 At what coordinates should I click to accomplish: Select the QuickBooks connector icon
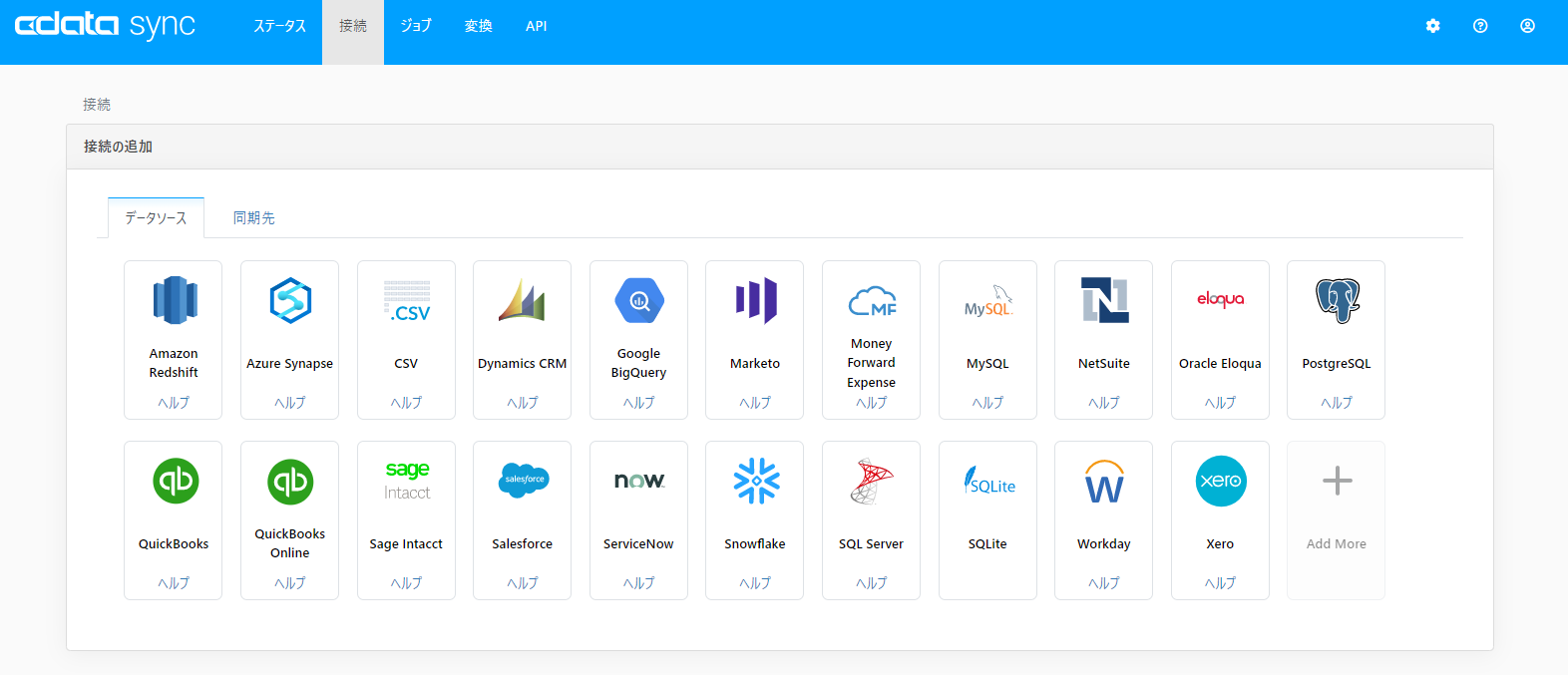[176, 481]
